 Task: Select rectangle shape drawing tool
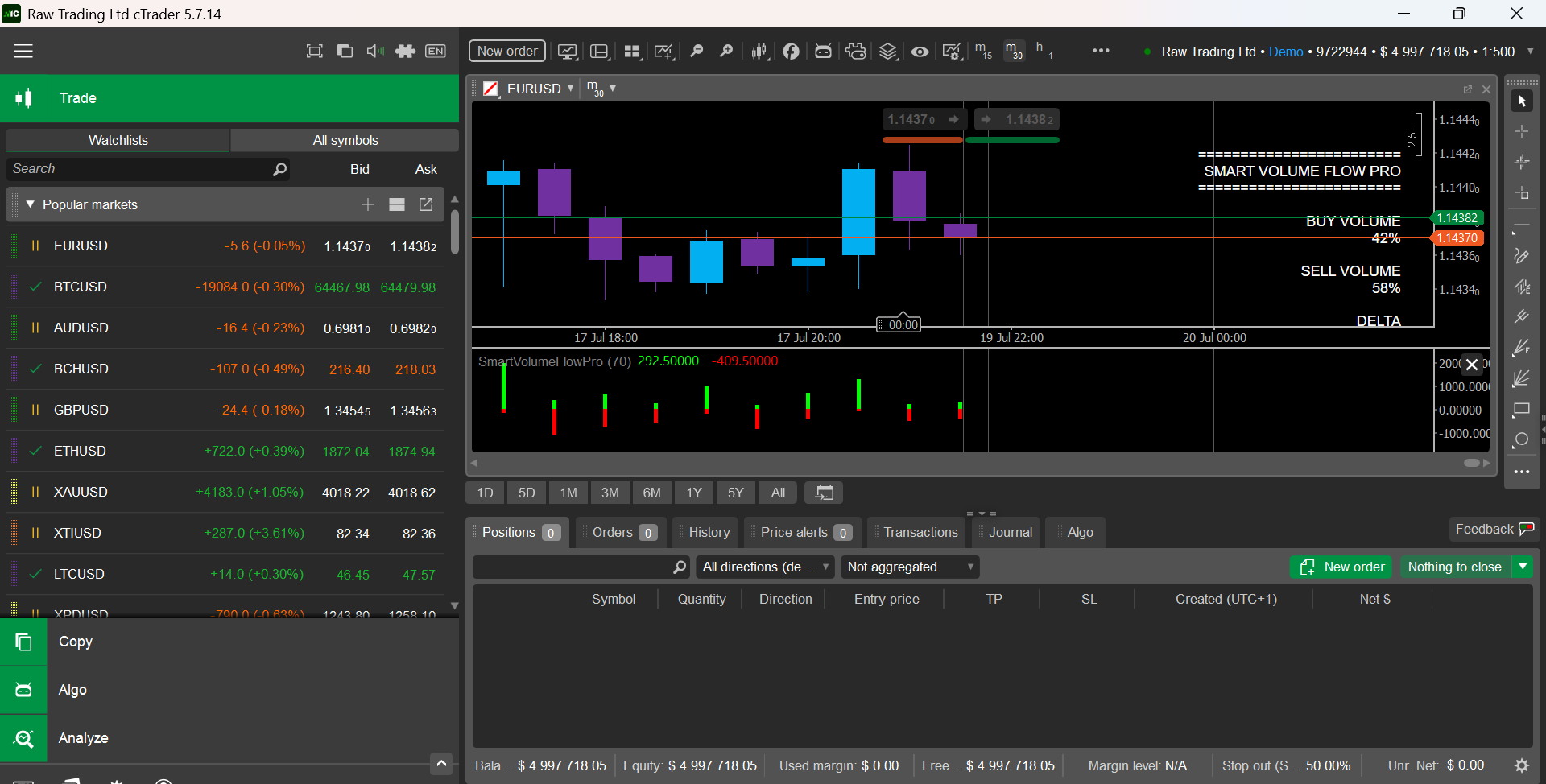[1521, 410]
